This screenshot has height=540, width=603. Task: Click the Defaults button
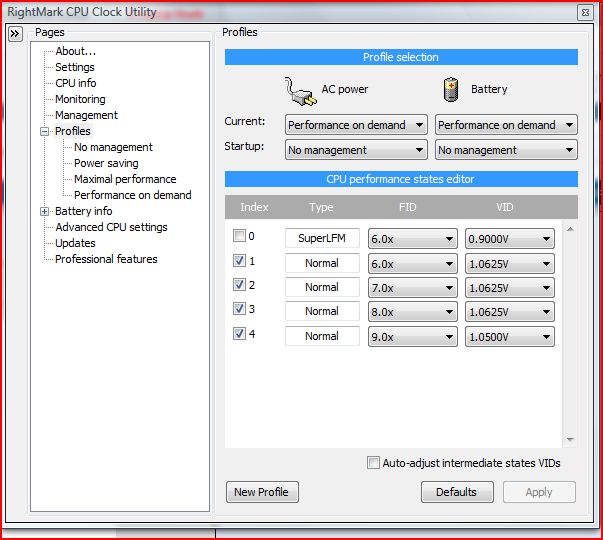tap(457, 492)
